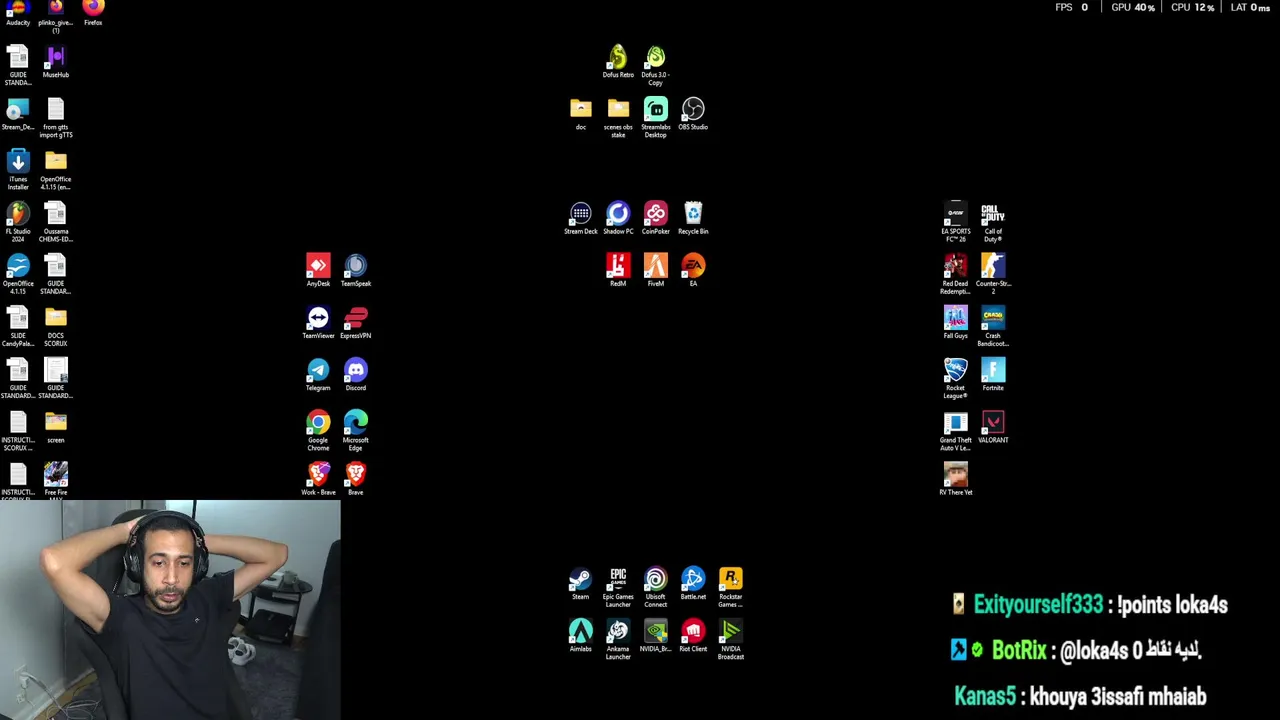Launch the CoinPoker icon

(656, 218)
